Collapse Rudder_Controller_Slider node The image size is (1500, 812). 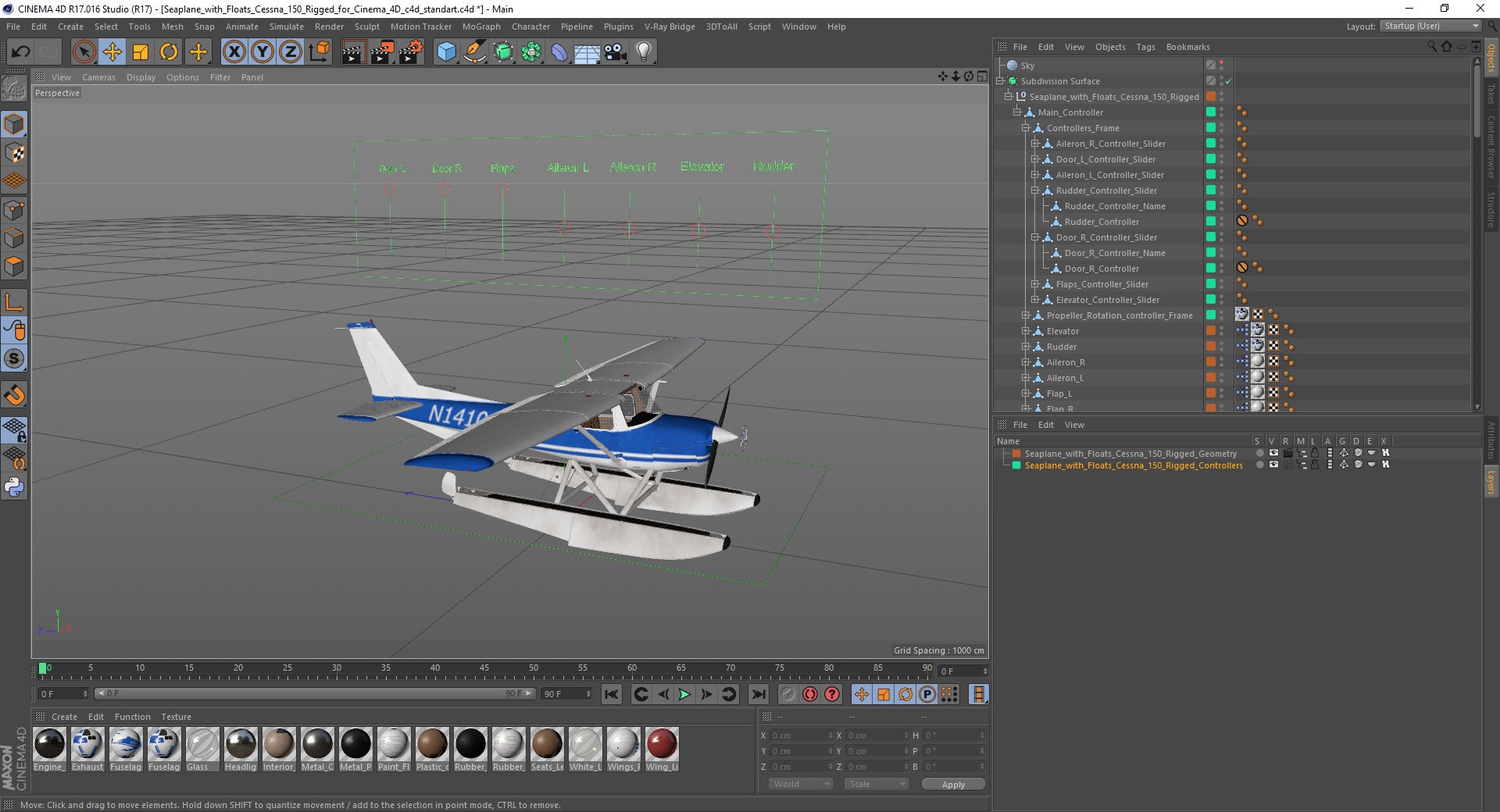tap(1034, 191)
